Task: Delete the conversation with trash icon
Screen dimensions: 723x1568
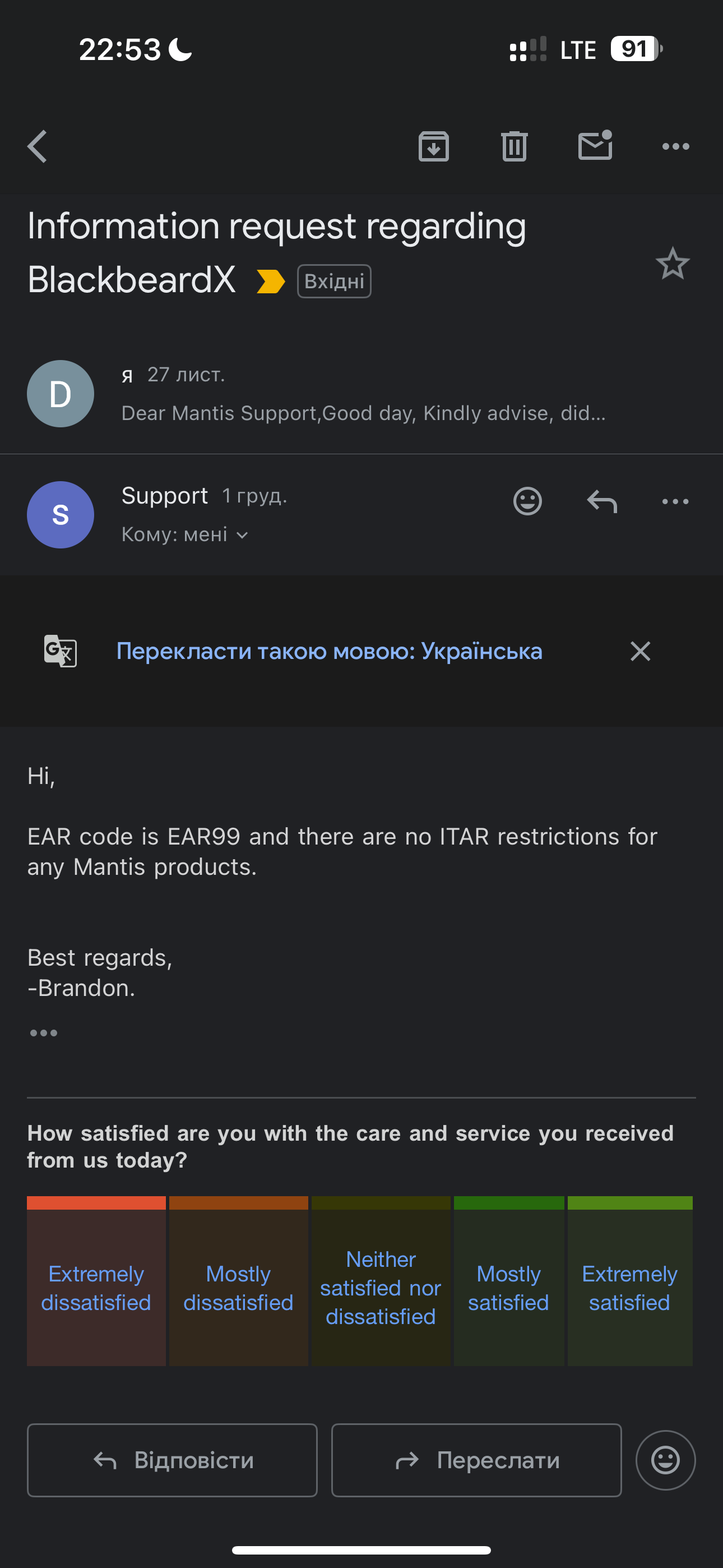Action: coord(515,147)
